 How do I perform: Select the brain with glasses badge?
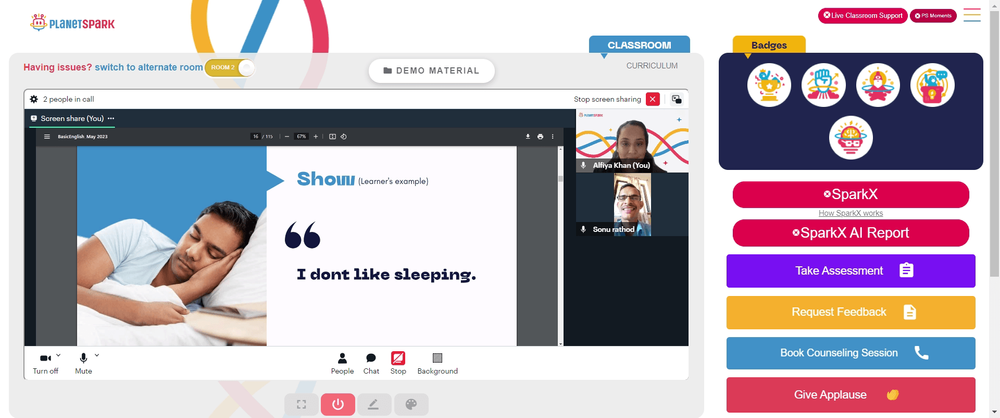tap(851, 137)
